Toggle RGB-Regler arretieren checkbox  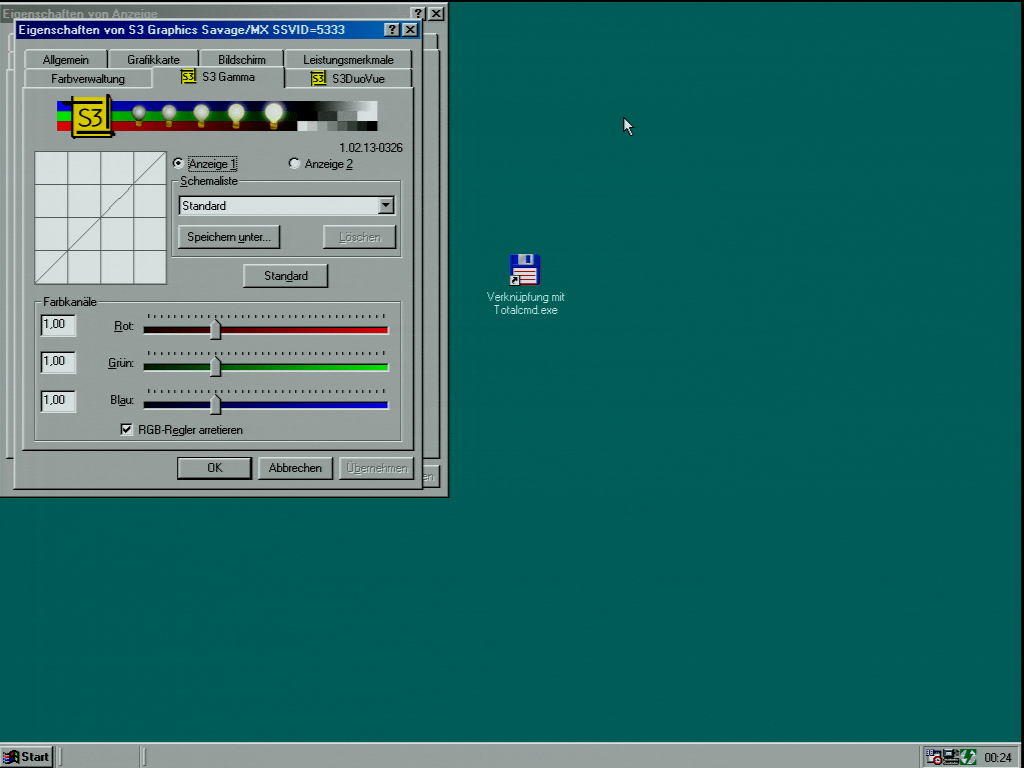point(127,430)
